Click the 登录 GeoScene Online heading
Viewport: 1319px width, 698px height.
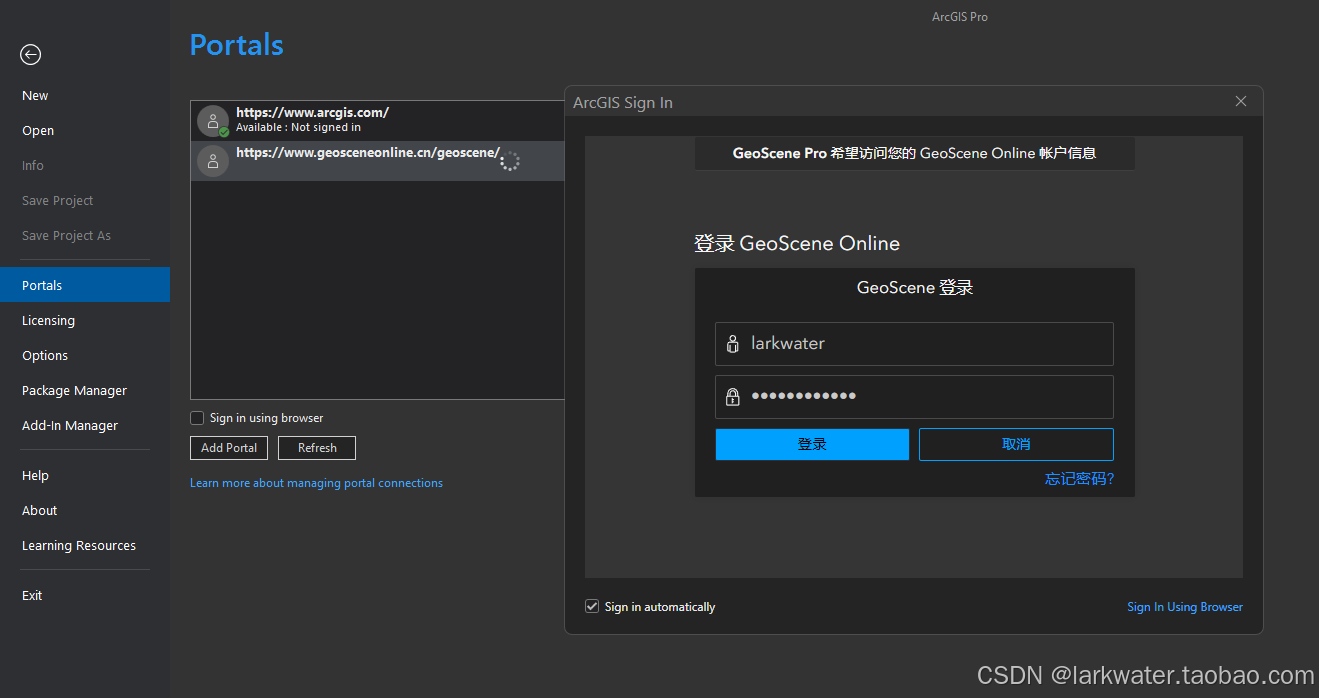click(797, 244)
